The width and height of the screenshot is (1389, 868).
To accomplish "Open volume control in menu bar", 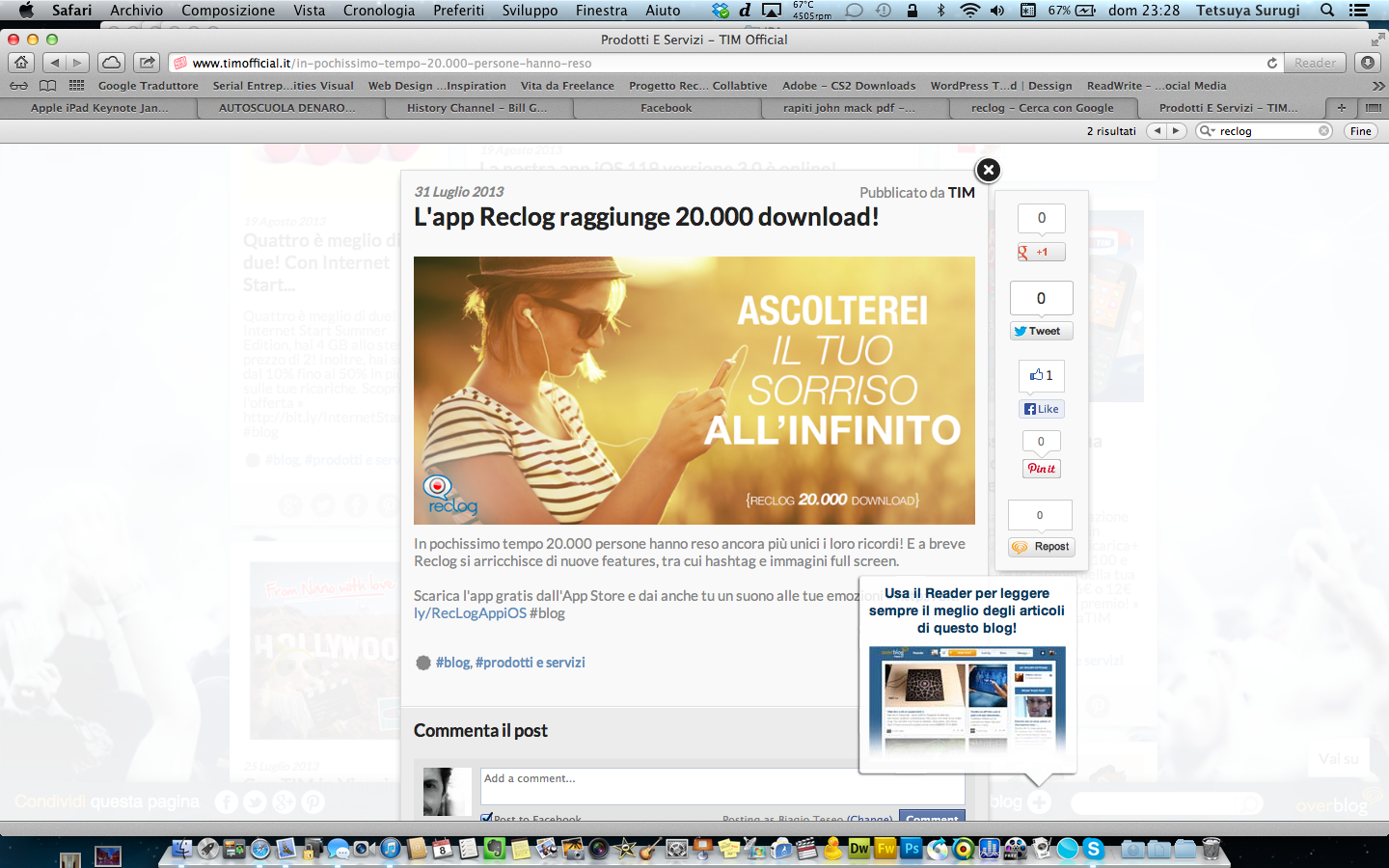I will click(x=997, y=11).
